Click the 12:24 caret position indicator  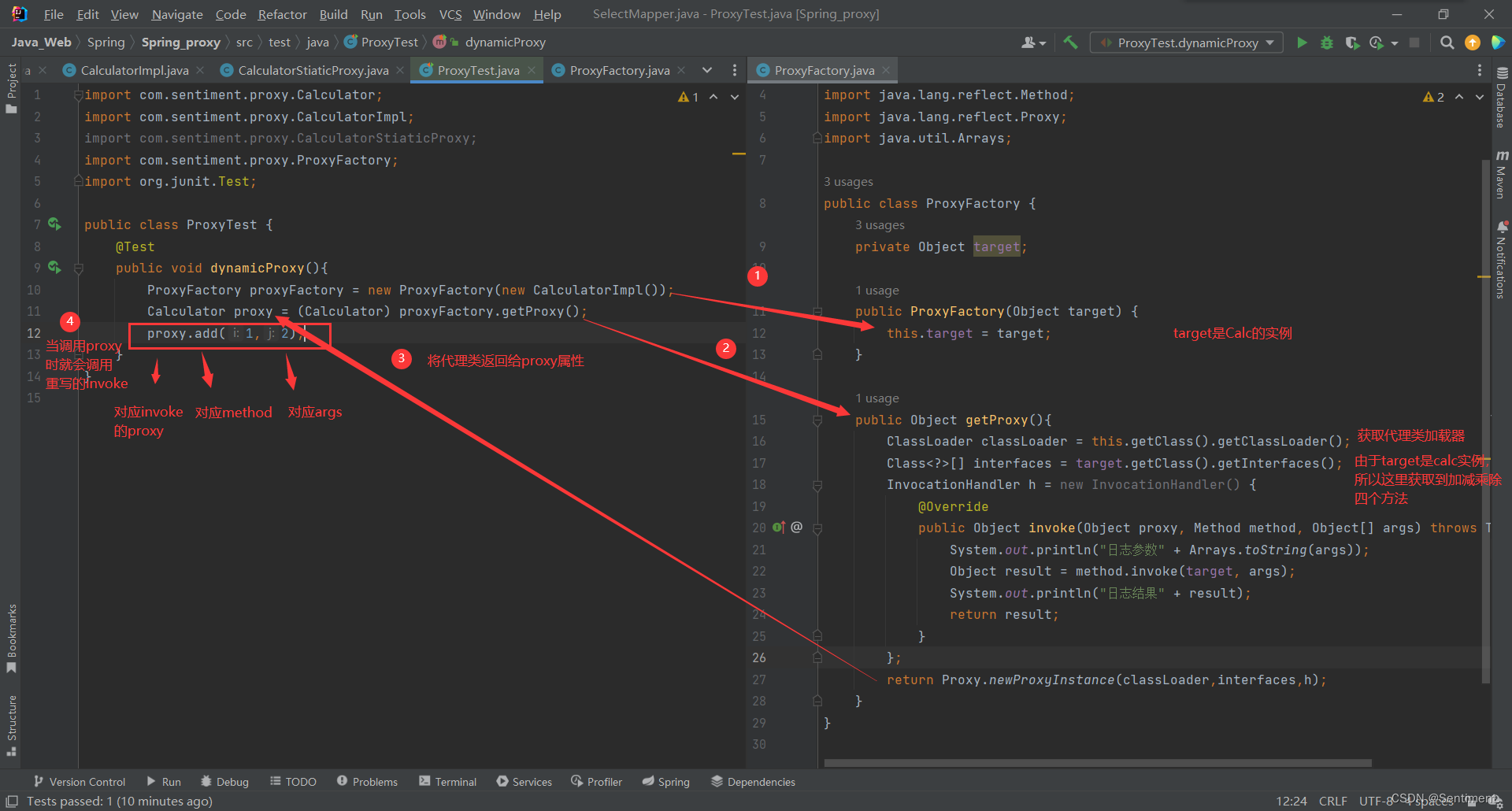(x=1291, y=801)
